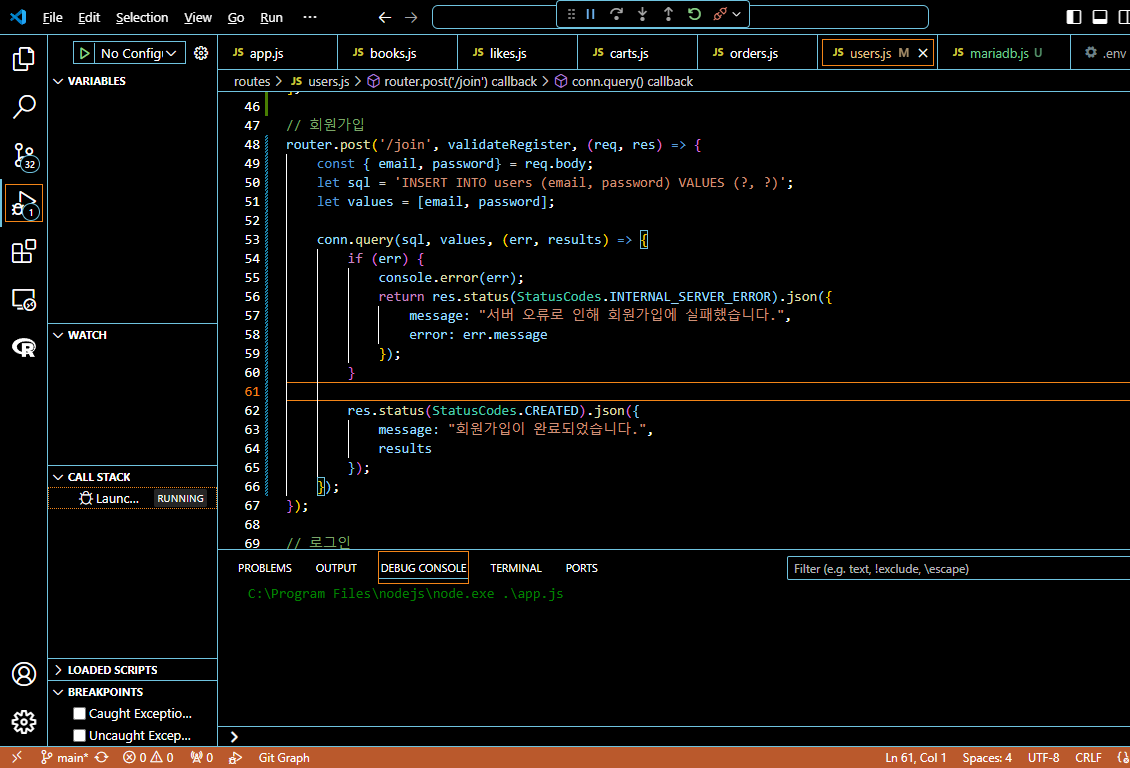Open Source Control view with 32 changes
The height and width of the screenshot is (768, 1130).
24,156
